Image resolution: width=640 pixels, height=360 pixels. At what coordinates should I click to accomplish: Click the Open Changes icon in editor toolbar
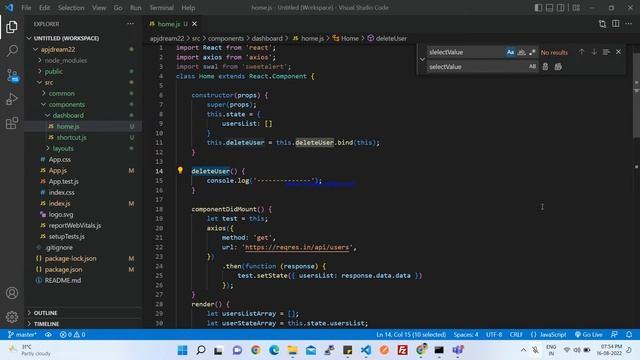[602, 24]
